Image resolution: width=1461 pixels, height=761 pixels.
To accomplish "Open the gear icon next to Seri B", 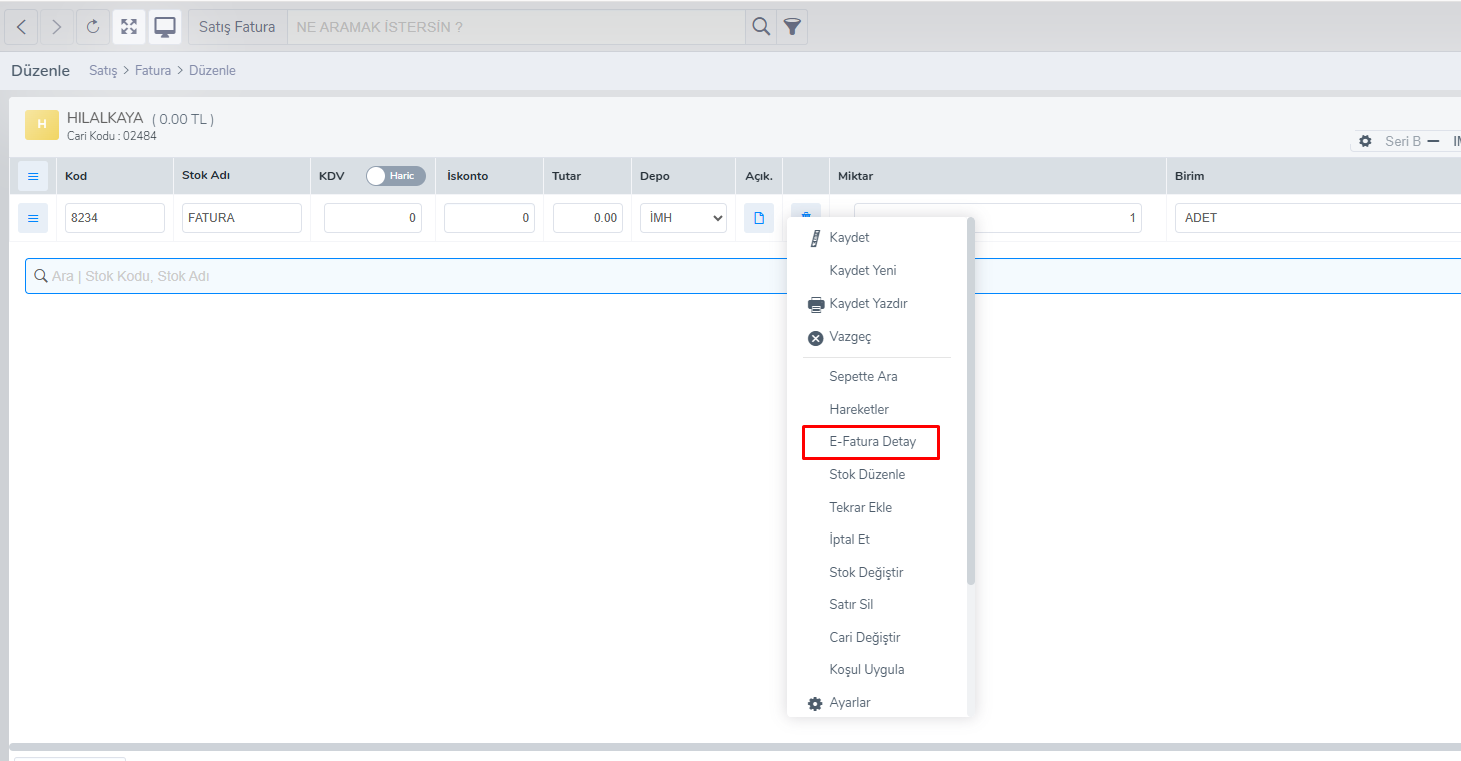I will tap(1366, 142).
